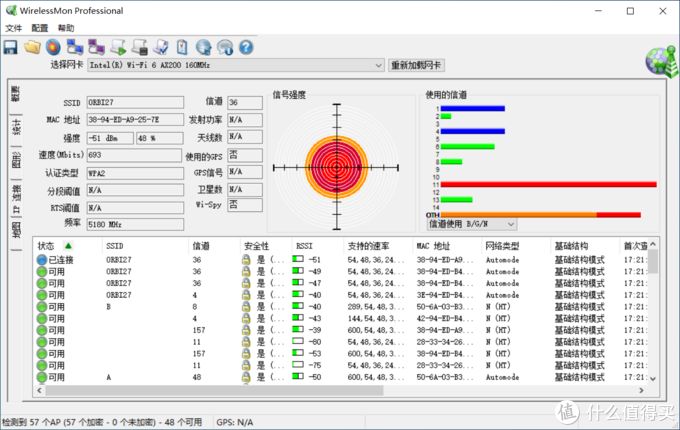Click the AP list's scroll down arrow

point(653,379)
